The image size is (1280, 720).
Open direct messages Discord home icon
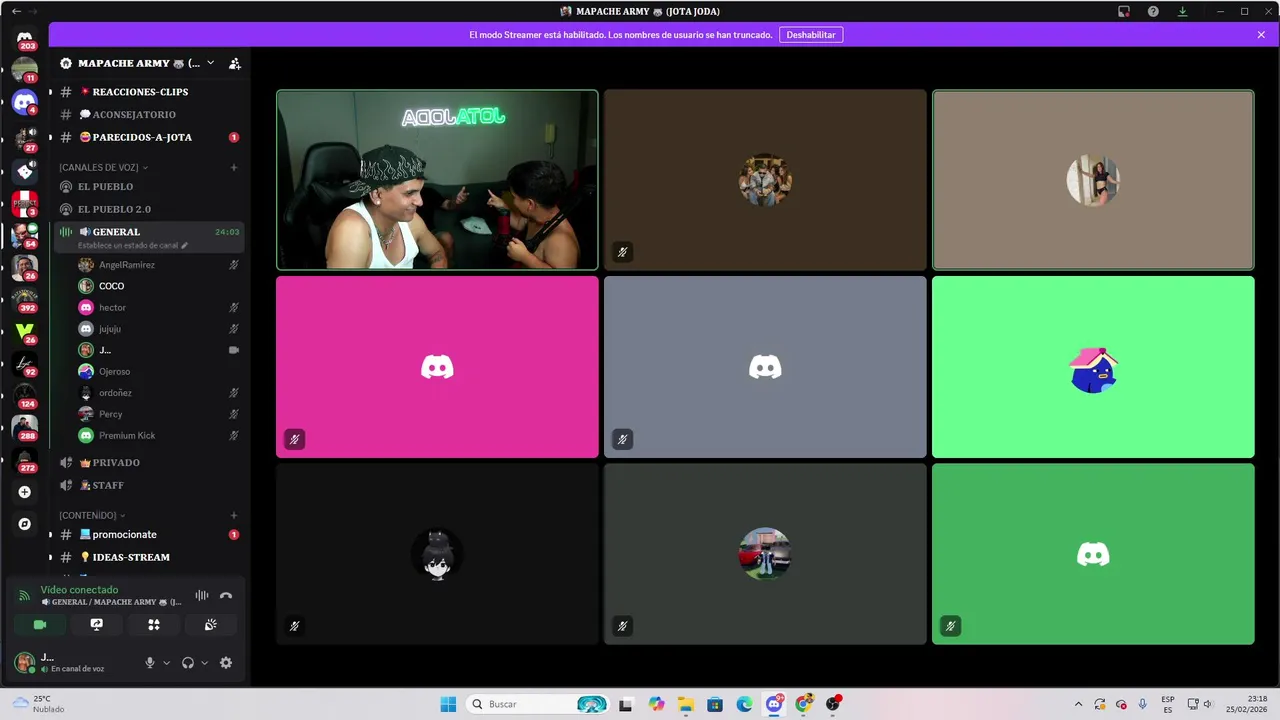click(x=25, y=38)
